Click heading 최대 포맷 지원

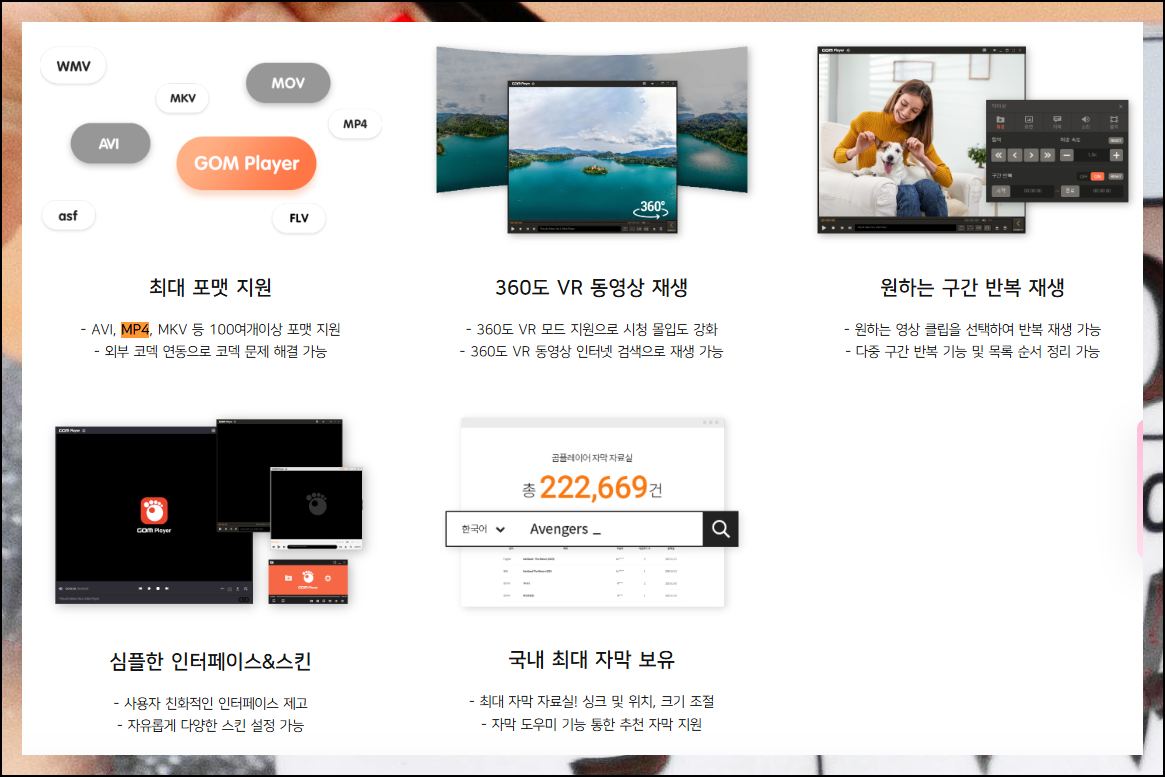pyautogui.click(x=210, y=287)
